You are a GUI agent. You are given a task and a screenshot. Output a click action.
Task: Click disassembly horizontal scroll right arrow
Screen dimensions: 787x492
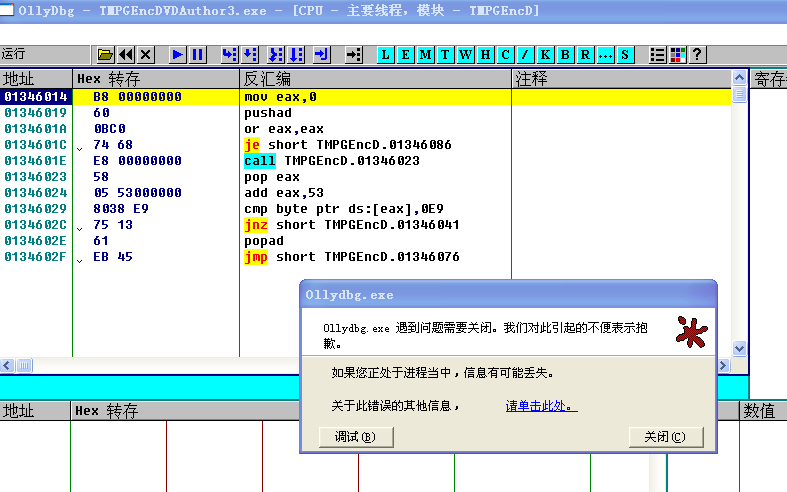[x=723, y=365]
